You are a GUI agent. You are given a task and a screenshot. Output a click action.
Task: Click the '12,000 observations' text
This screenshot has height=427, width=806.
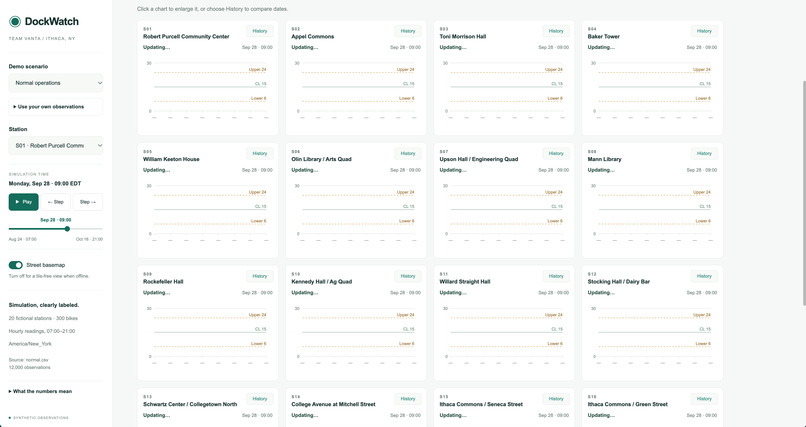coord(29,367)
